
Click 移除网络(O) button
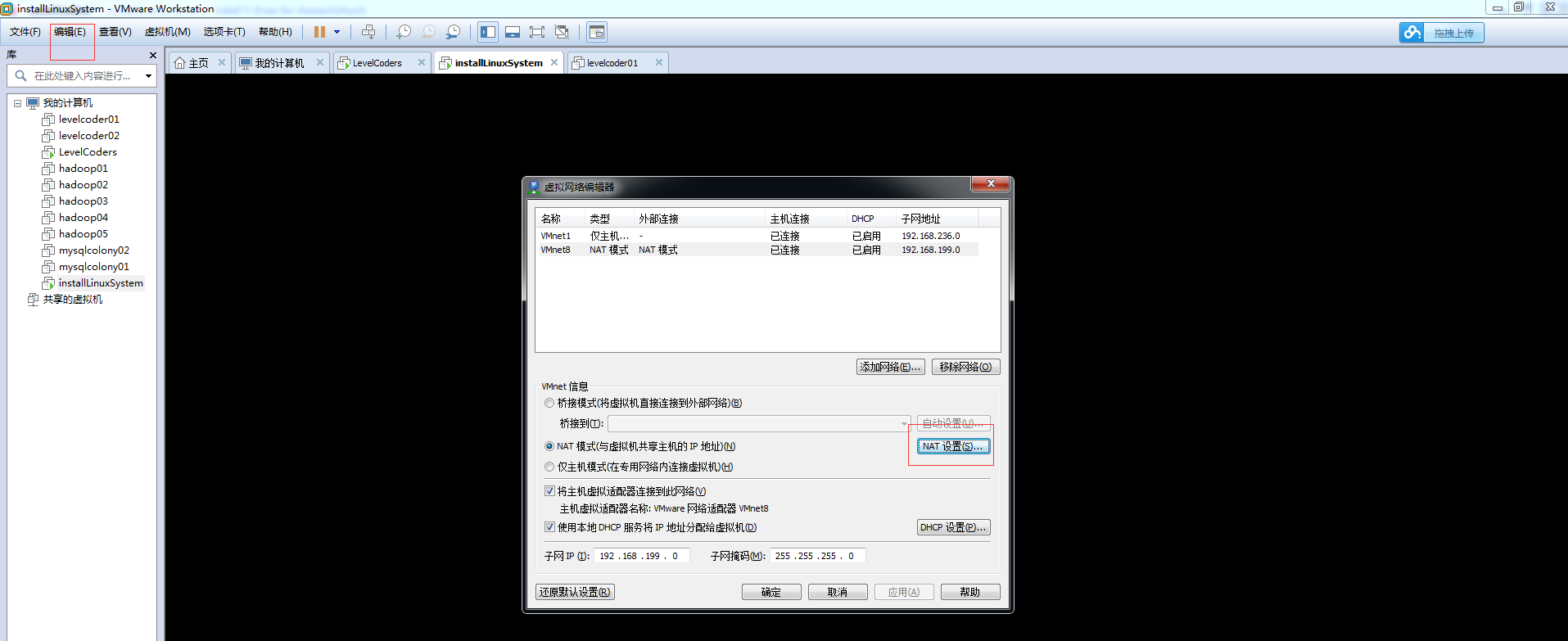click(x=966, y=367)
